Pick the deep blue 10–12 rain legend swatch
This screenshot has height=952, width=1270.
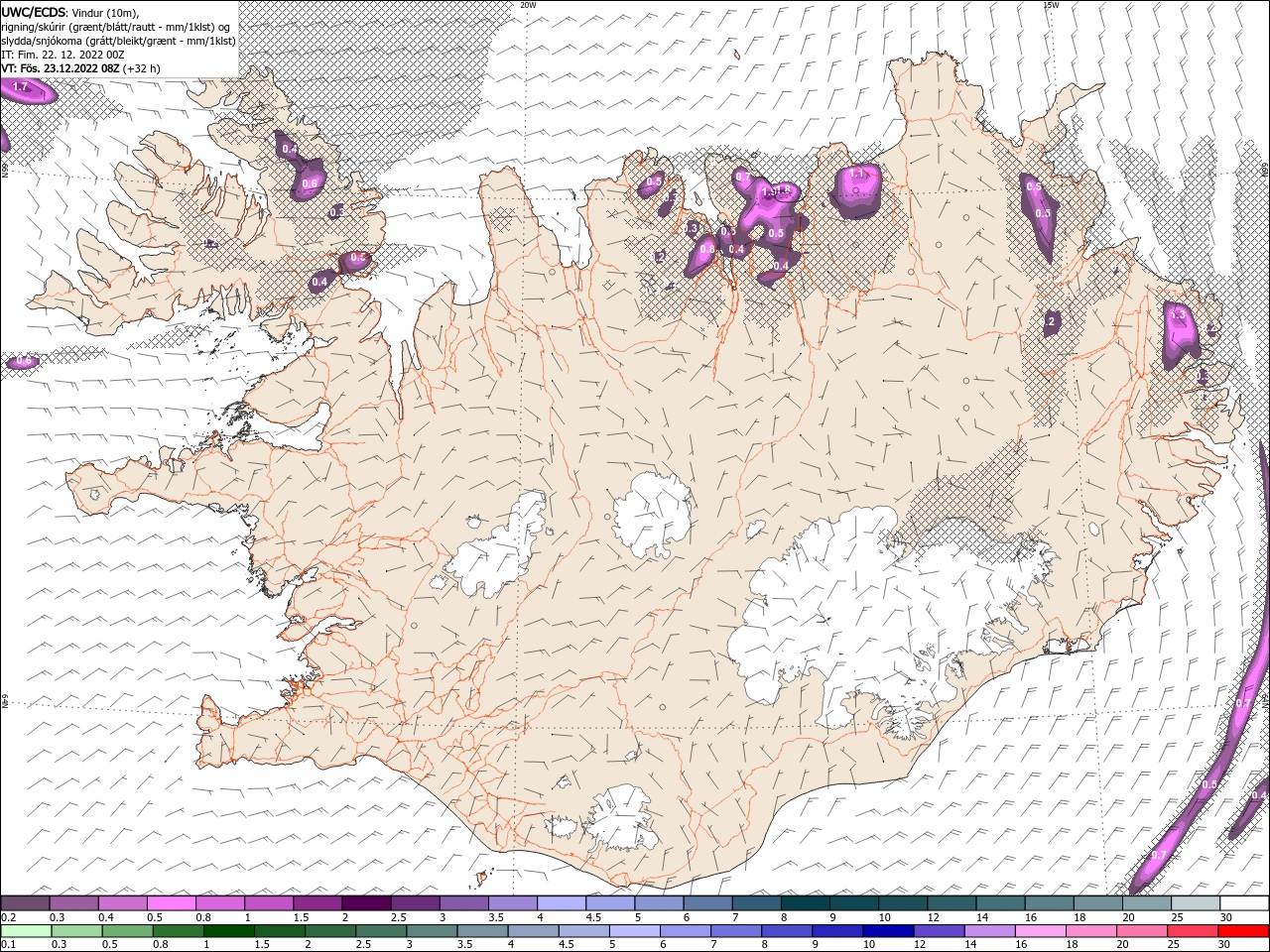888,930
